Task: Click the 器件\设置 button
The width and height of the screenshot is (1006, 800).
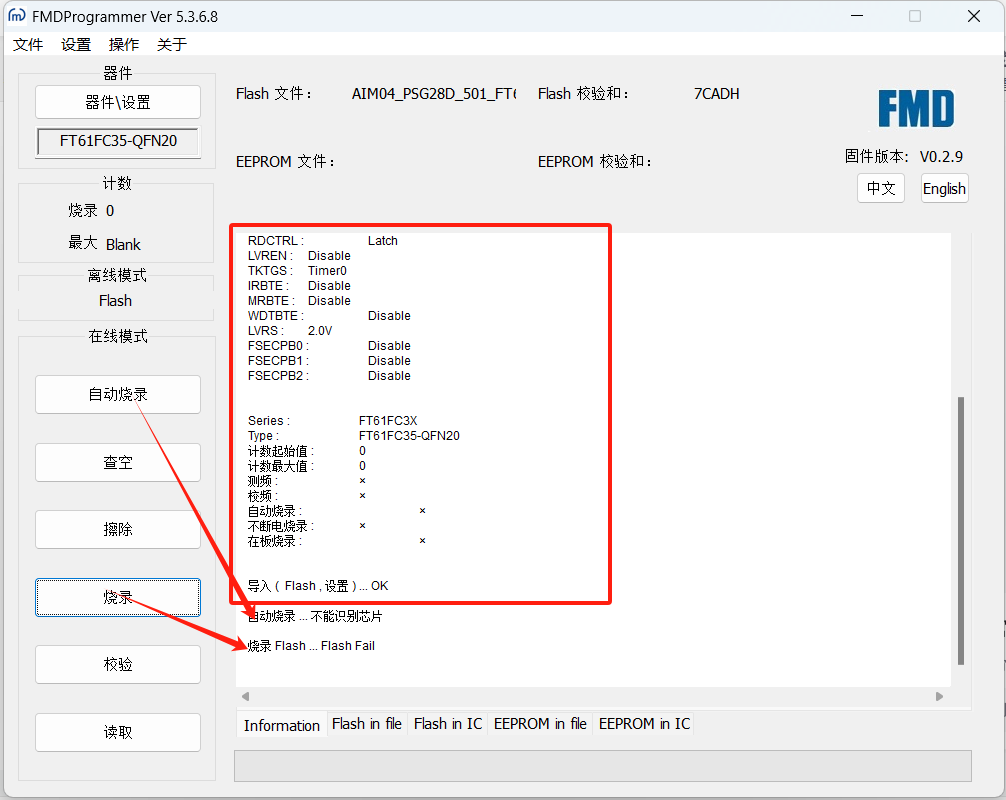Action: (x=118, y=102)
